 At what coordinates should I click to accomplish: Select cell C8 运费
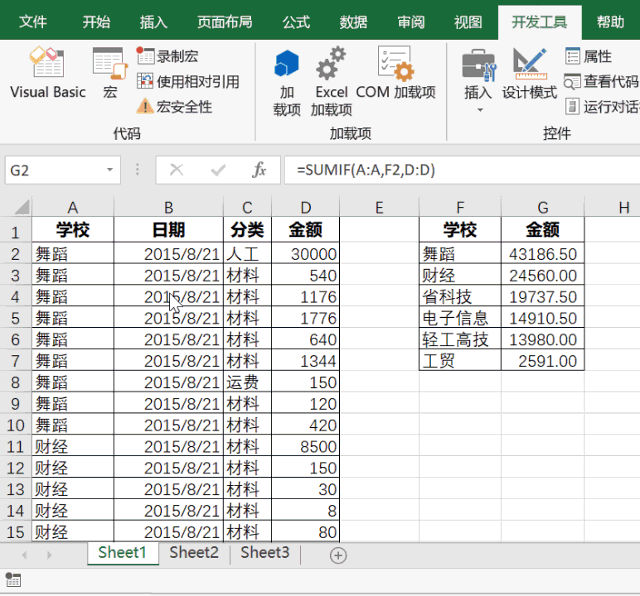tap(247, 383)
